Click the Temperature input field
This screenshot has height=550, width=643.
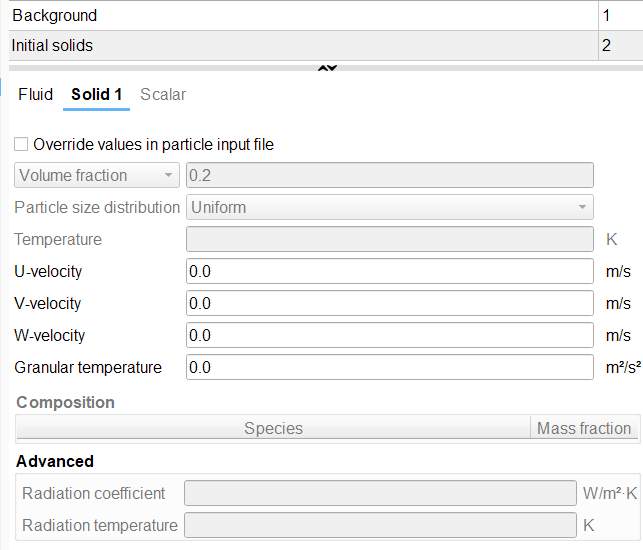pos(390,239)
